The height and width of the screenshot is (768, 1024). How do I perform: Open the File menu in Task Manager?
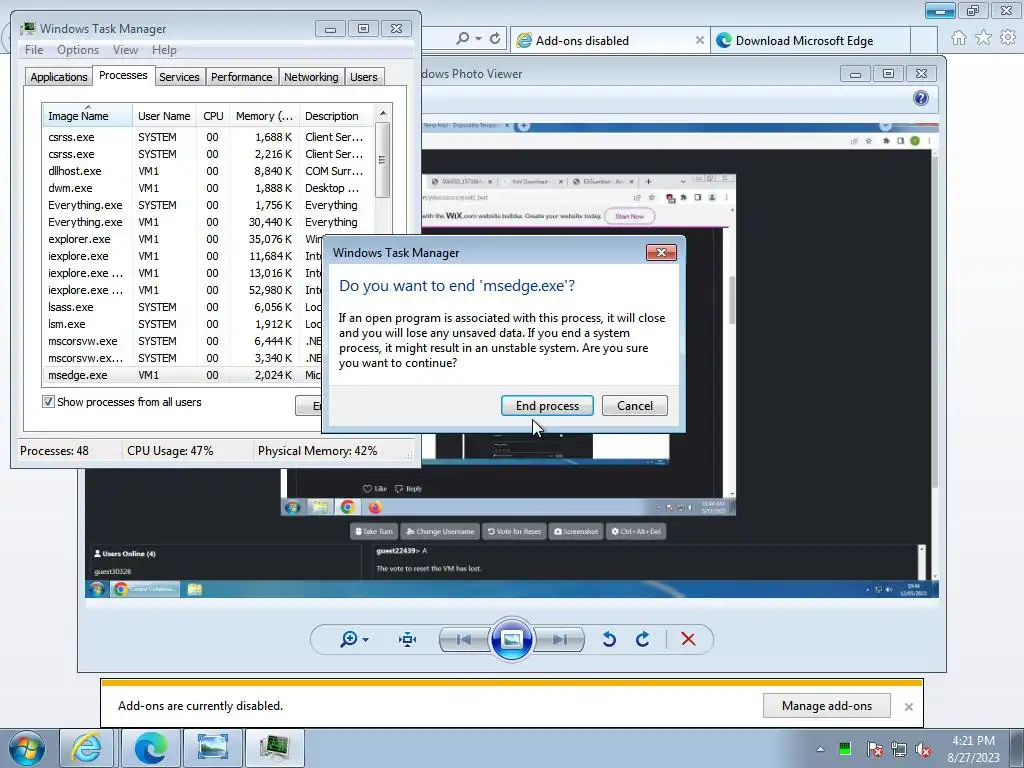point(34,50)
